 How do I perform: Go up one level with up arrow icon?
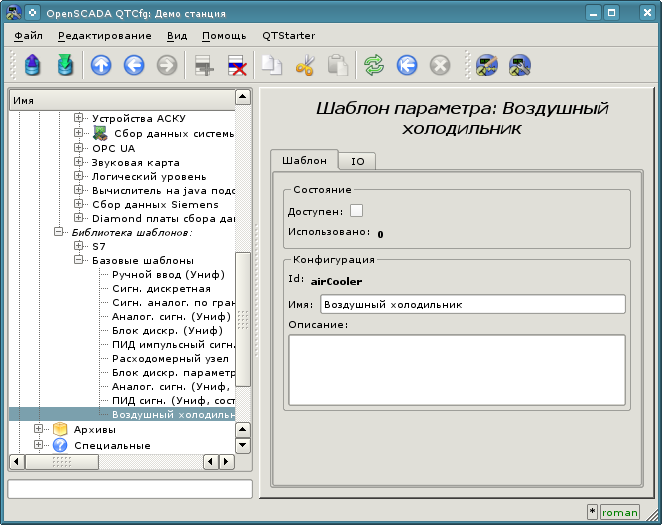[x=101, y=66]
